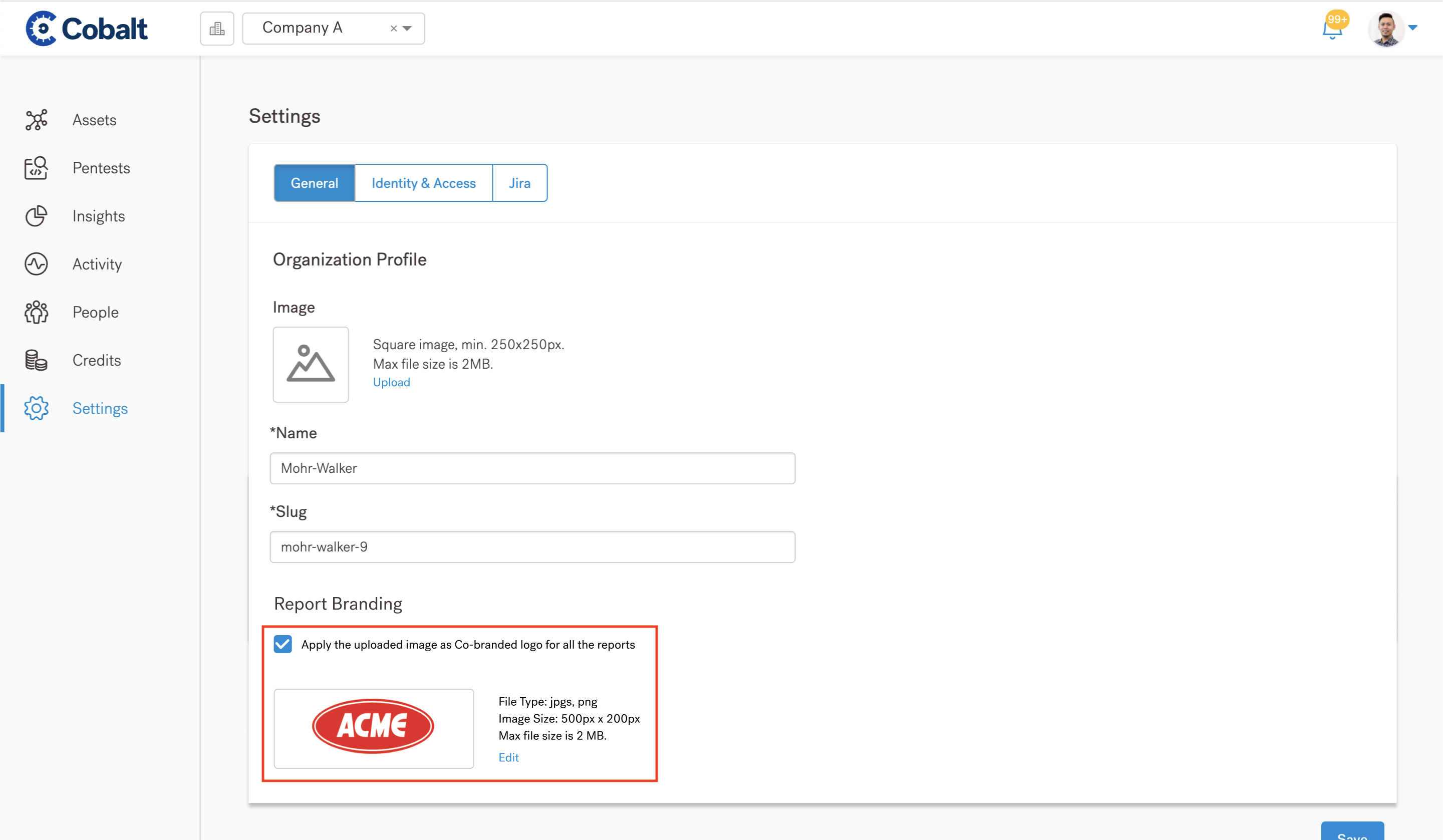Click the Upload link for organization image

pyautogui.click(x=391, y=383)
